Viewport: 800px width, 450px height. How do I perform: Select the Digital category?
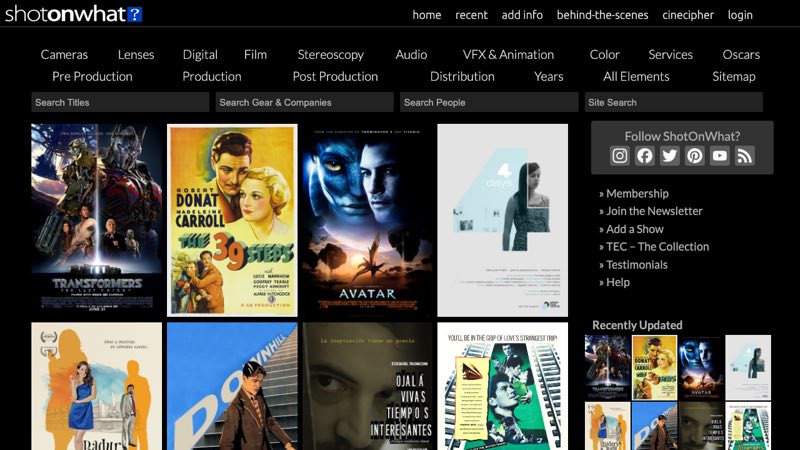click(x=200, y=55)
